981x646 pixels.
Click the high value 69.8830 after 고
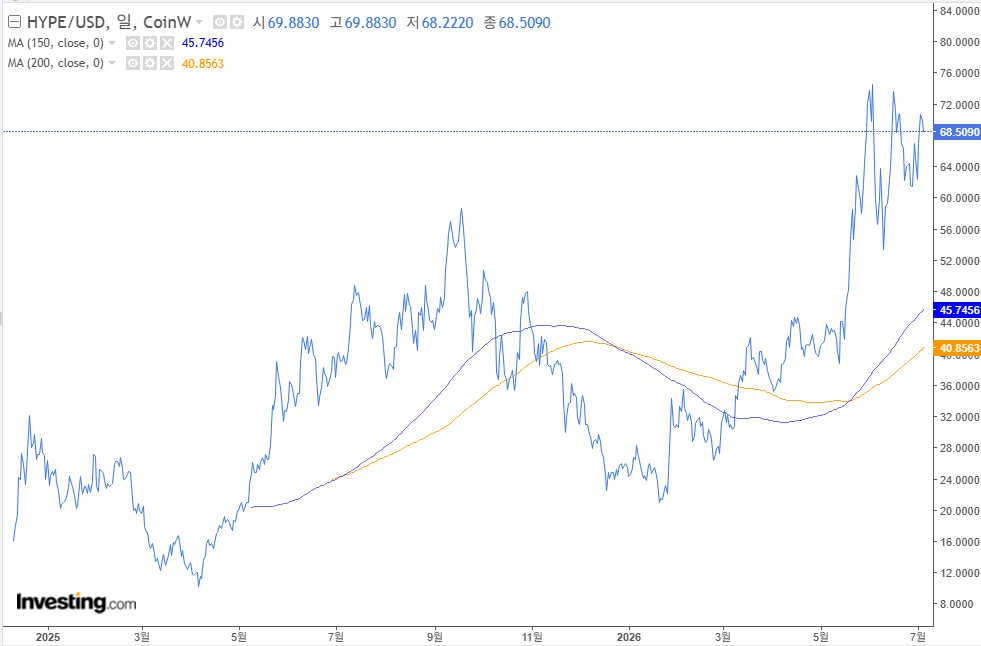370,23
